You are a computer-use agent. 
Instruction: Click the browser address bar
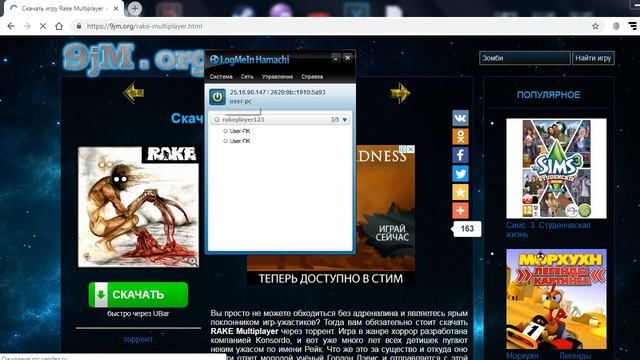[x=335, y=26]
